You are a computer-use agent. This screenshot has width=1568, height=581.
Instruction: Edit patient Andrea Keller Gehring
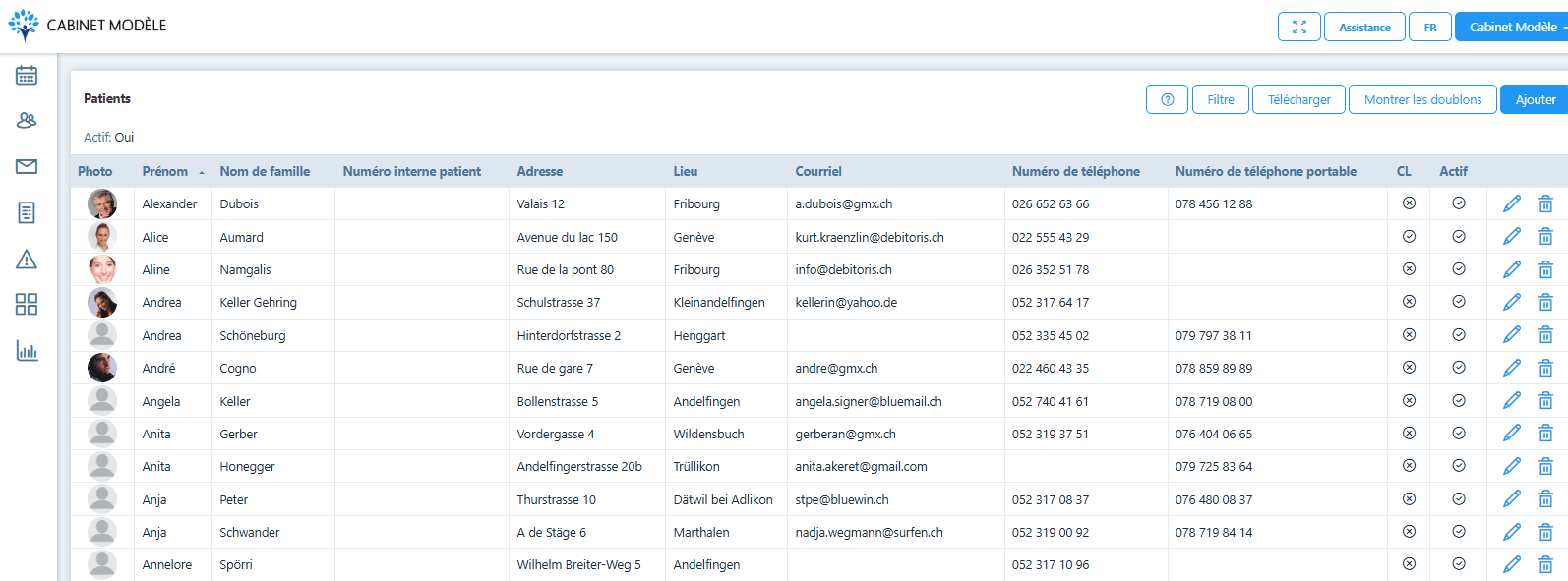click(x=1512, y=302)
